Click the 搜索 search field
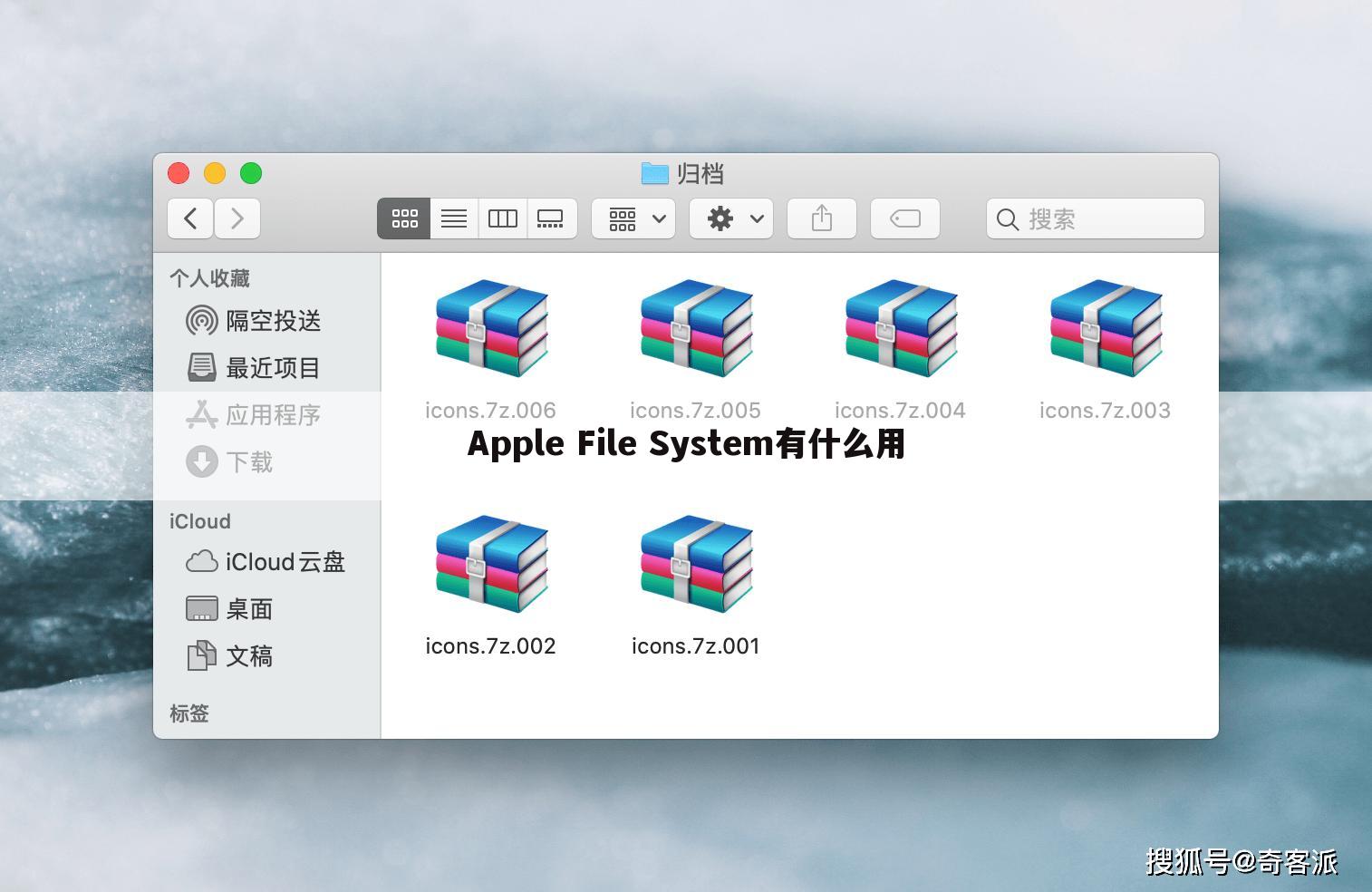The height and width of the screenshot is (892, 1372). (x=1096, y=218)
